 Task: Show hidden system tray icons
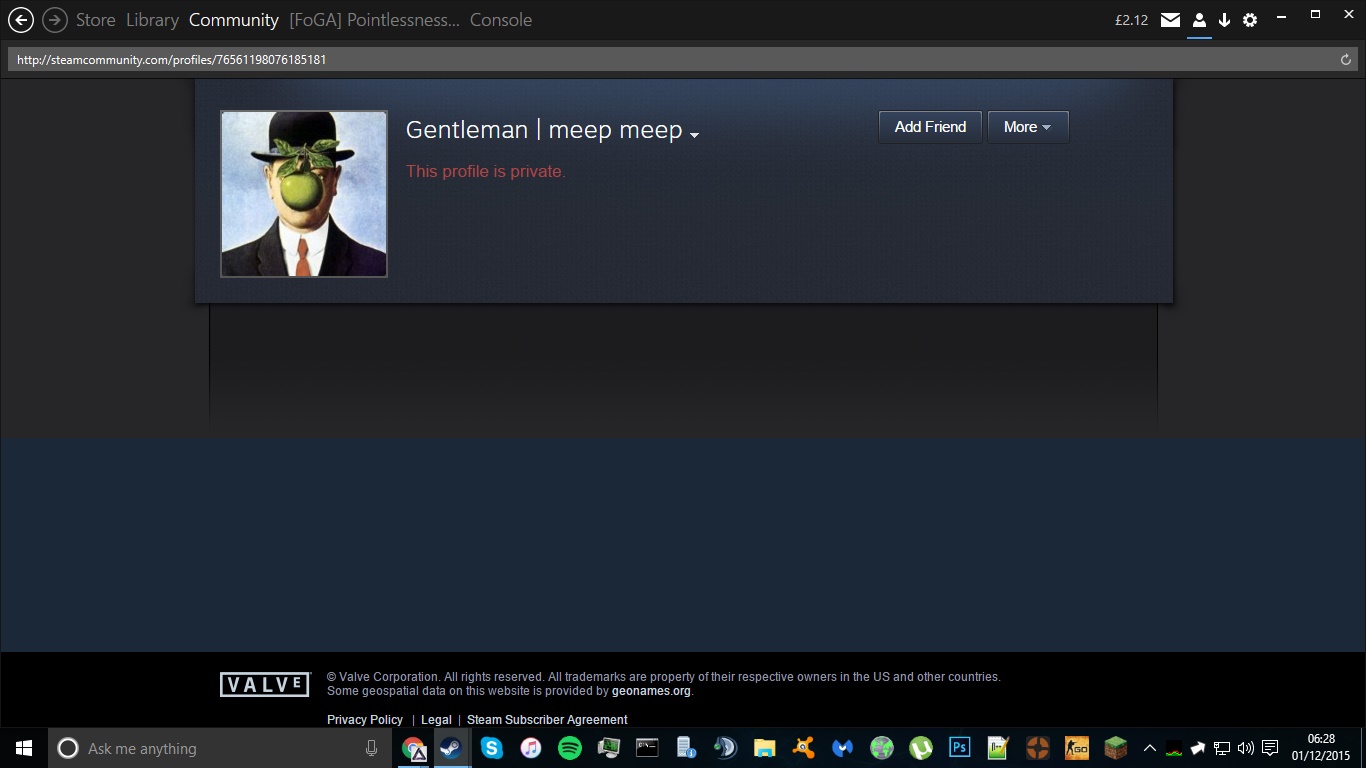coord(1150,748)
